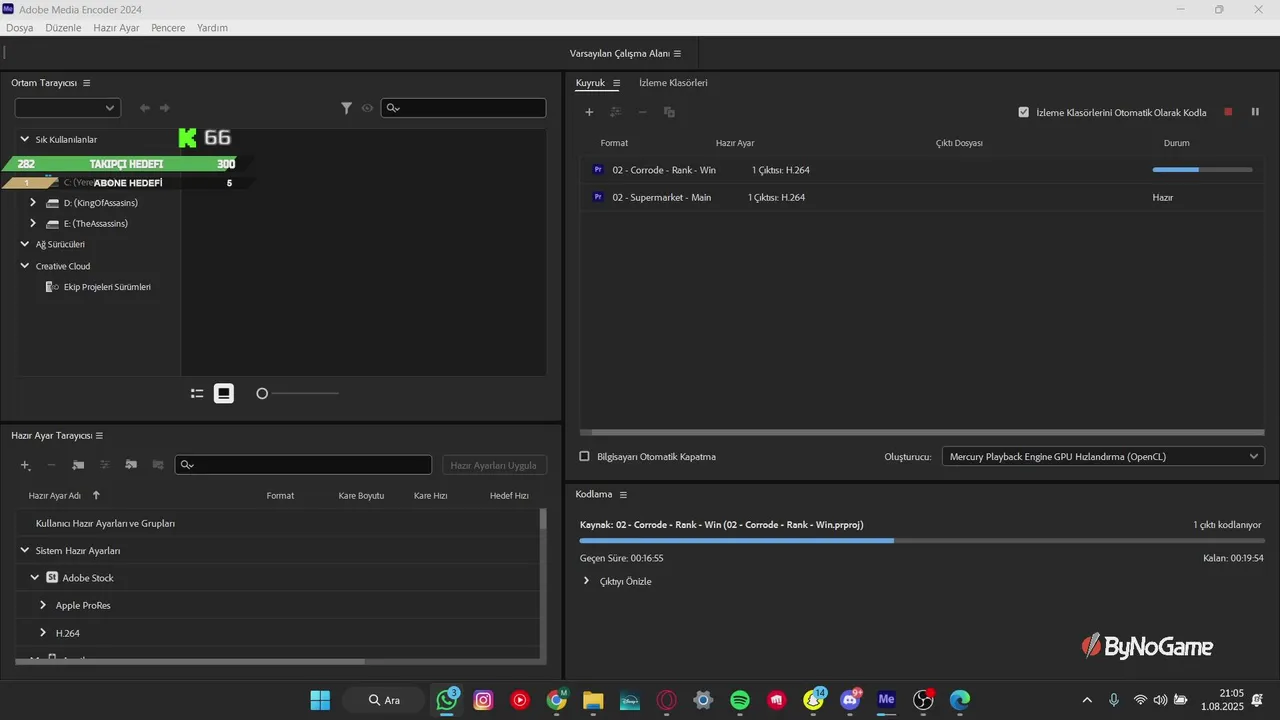Click the new preset group folder icon
Viewport: 1280px width, 720px height.
[78, 465]
